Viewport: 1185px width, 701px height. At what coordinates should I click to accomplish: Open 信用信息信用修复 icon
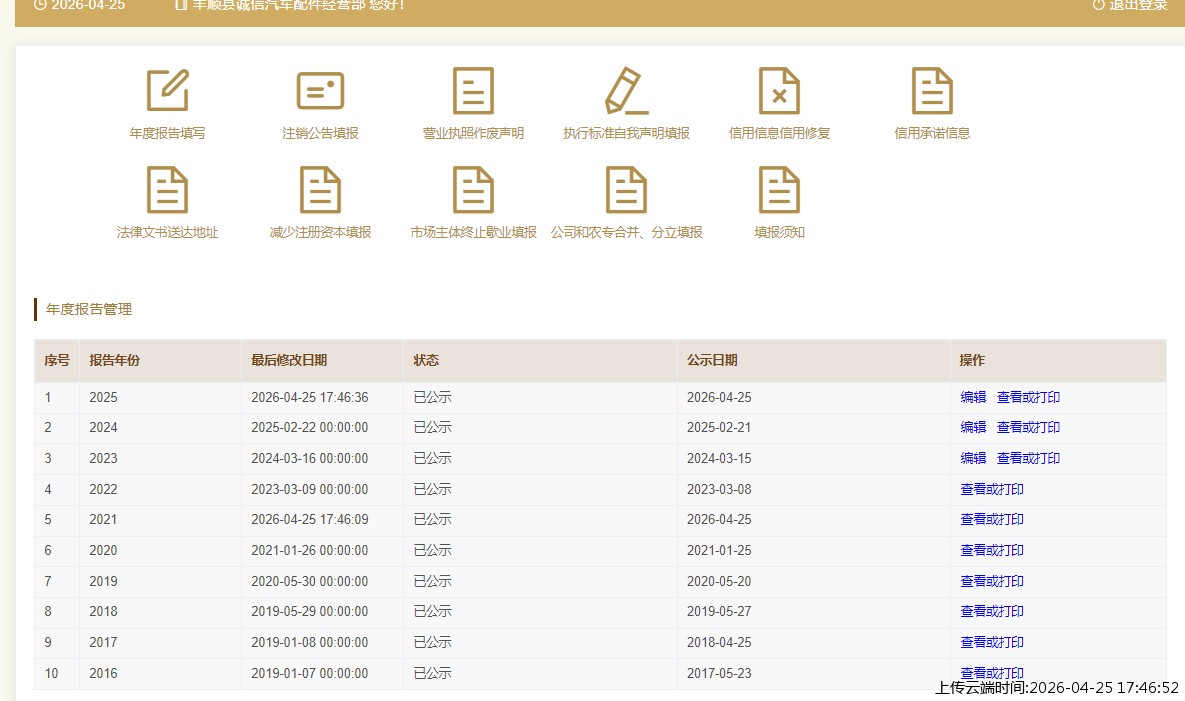[779, 92]
